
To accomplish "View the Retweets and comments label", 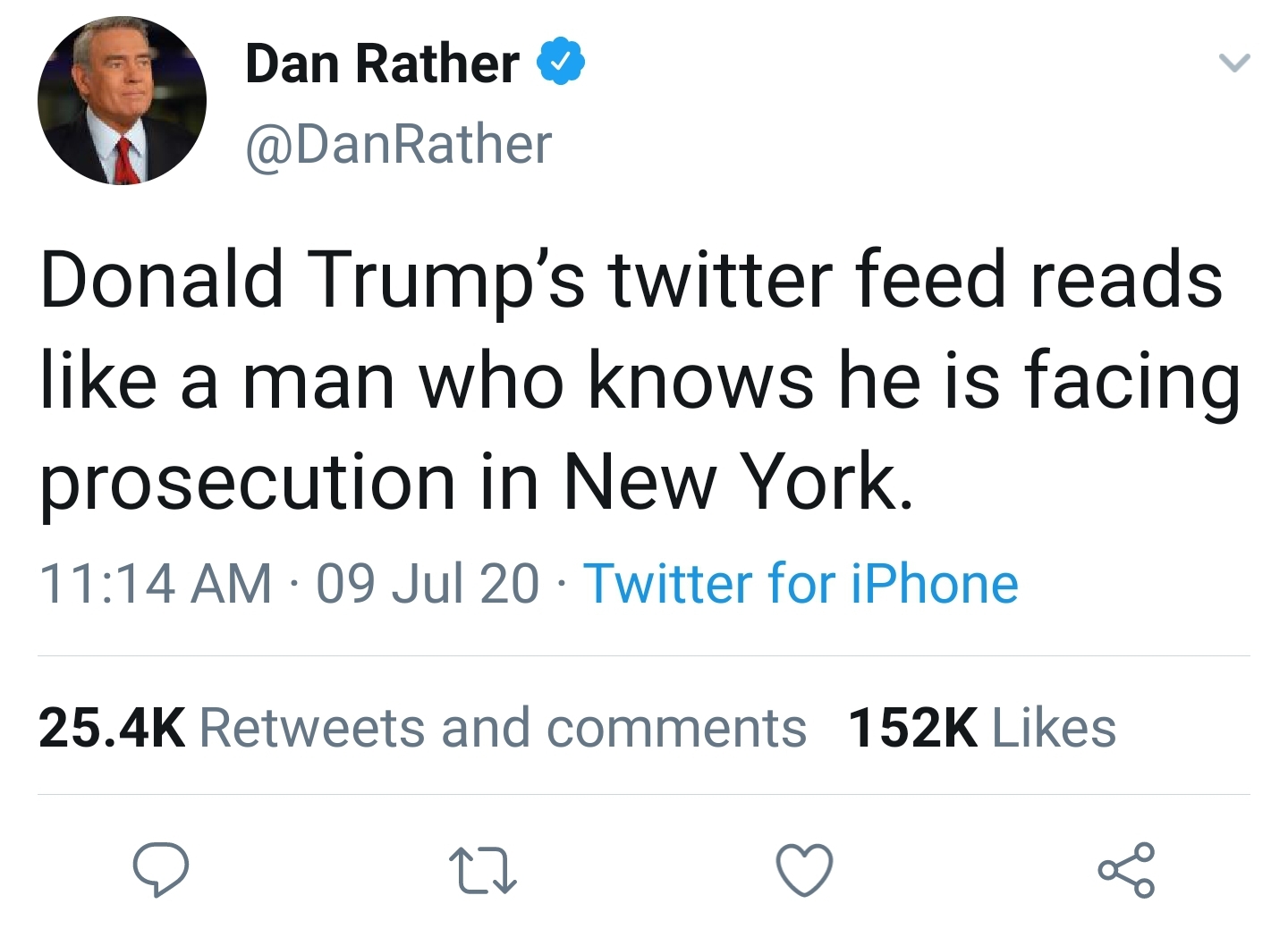I will click(x=502, y=727).
